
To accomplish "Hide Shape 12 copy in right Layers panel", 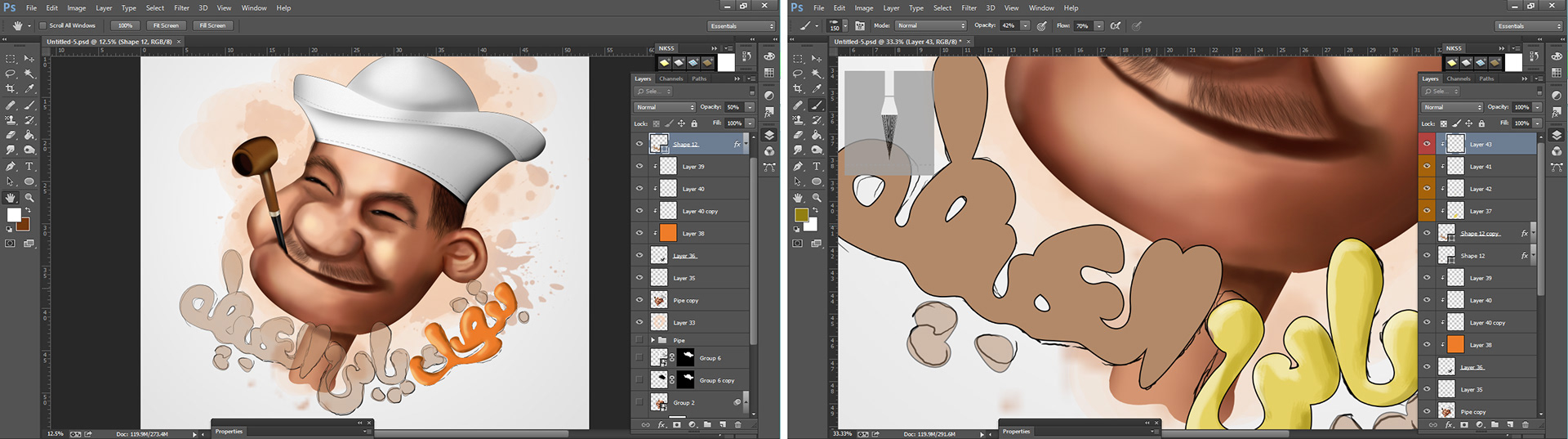I will point(1427,233).
